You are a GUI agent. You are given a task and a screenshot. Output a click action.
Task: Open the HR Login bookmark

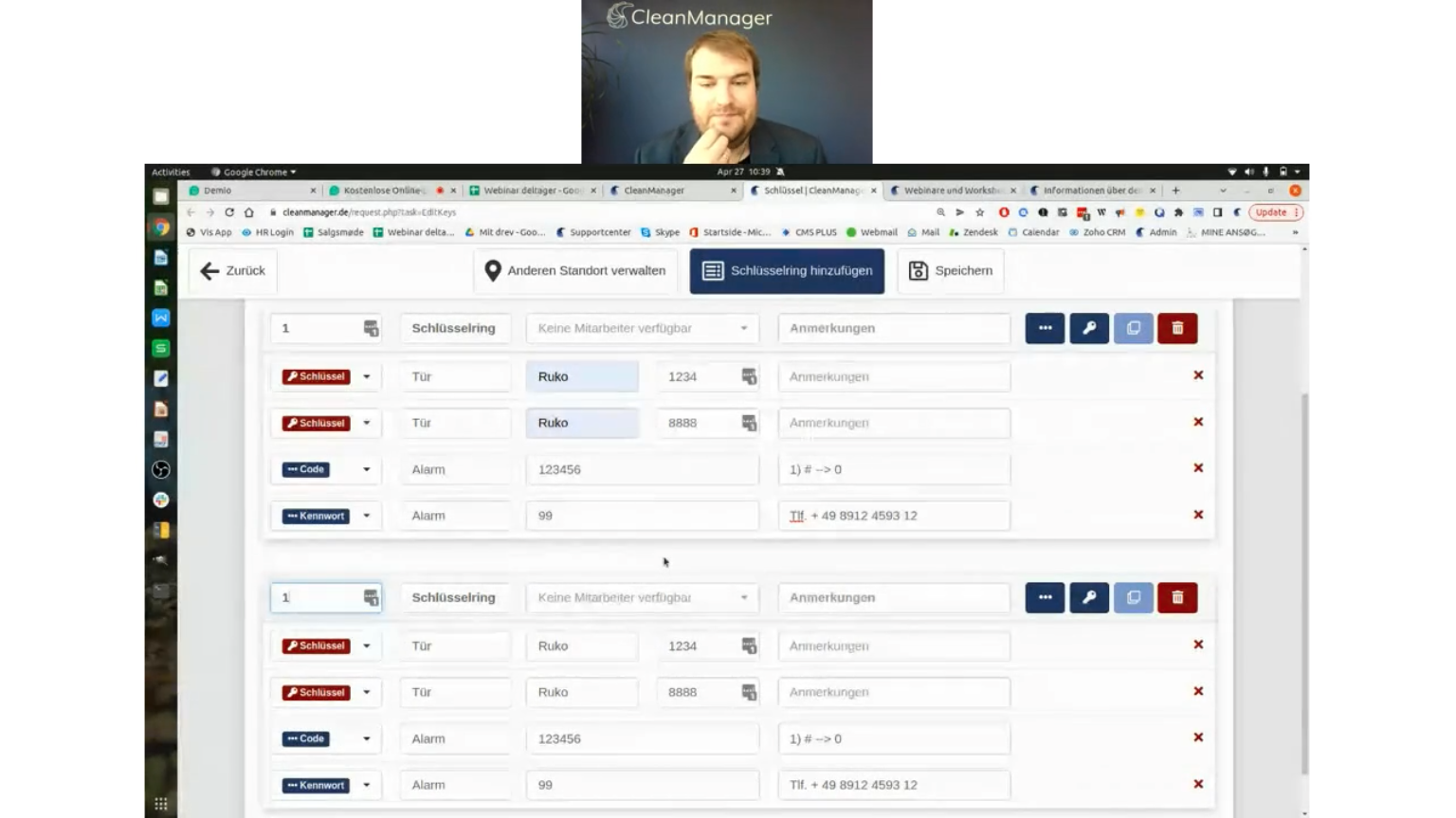pos(267,232)
